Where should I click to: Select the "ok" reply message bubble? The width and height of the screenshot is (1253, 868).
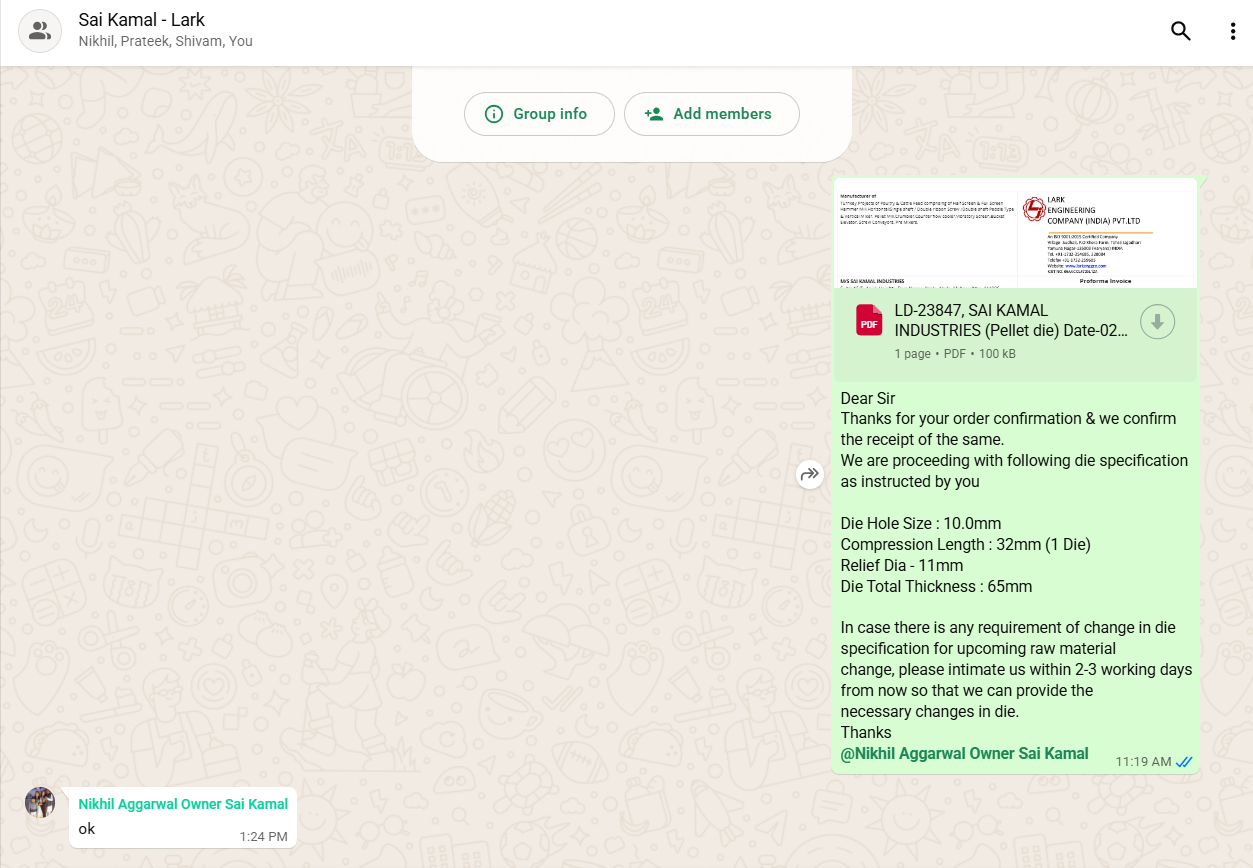pyautogui.click(x=150, y=829)
